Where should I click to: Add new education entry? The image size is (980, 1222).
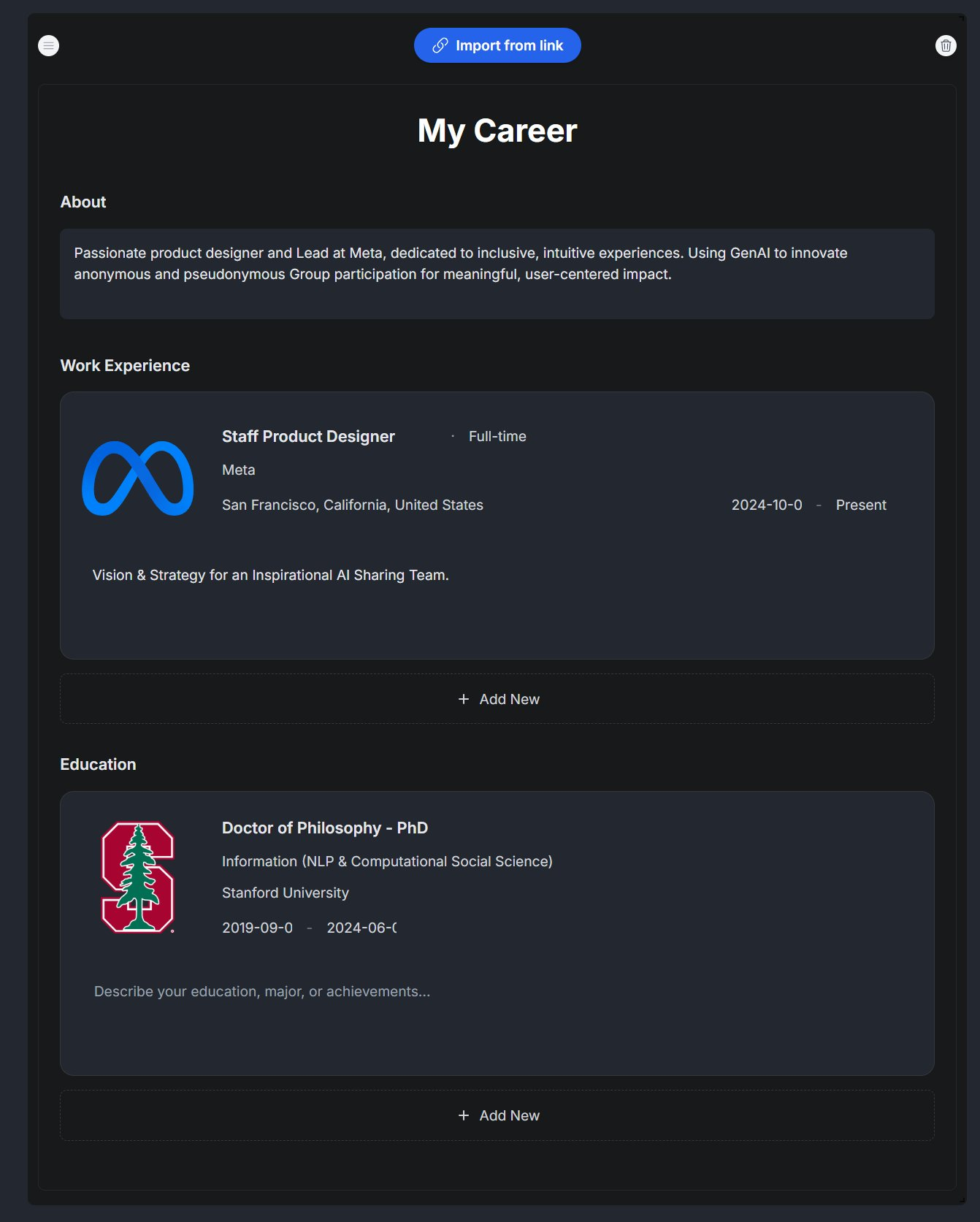[x=497, y=1115]
